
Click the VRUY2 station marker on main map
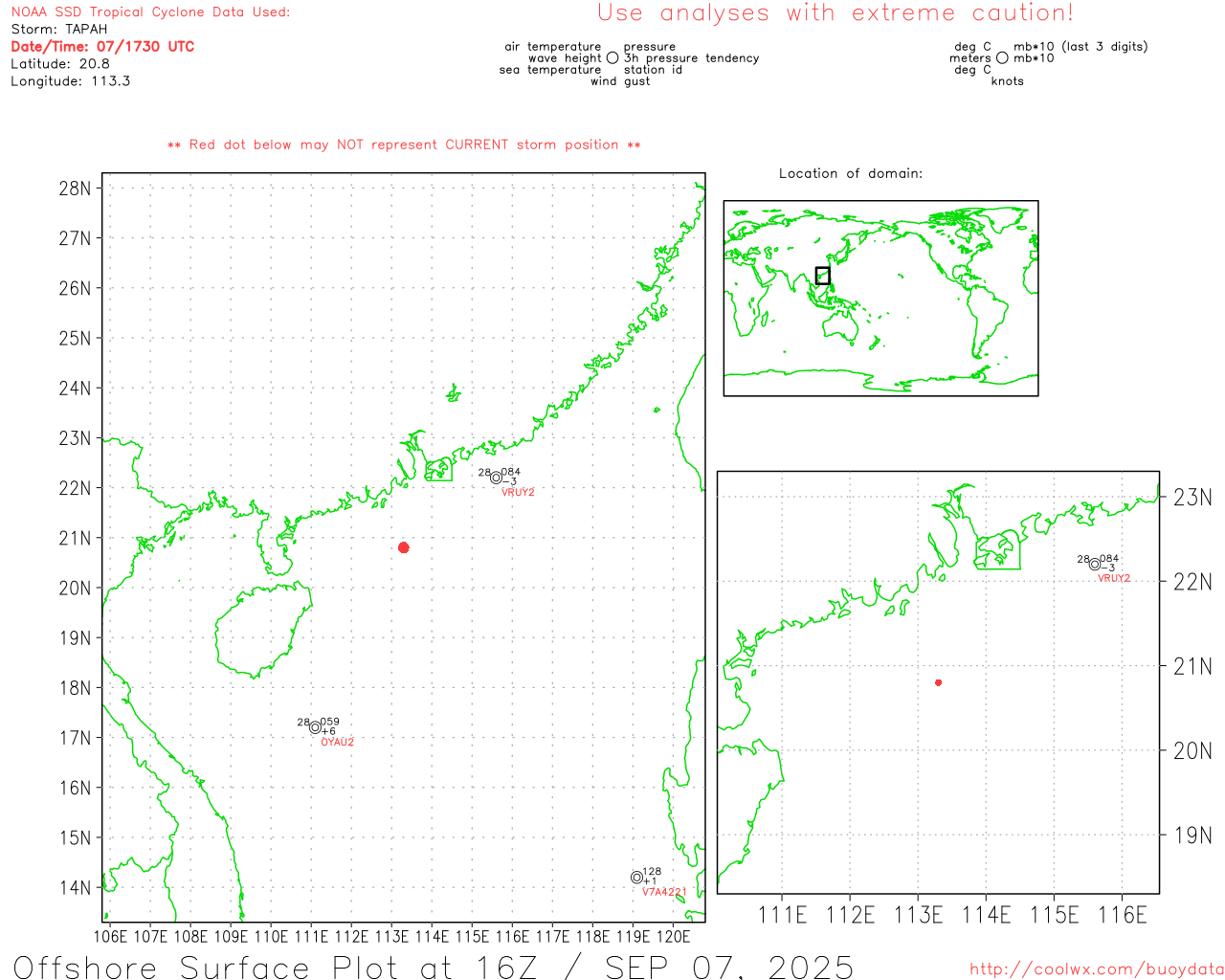tap(496, 478)
